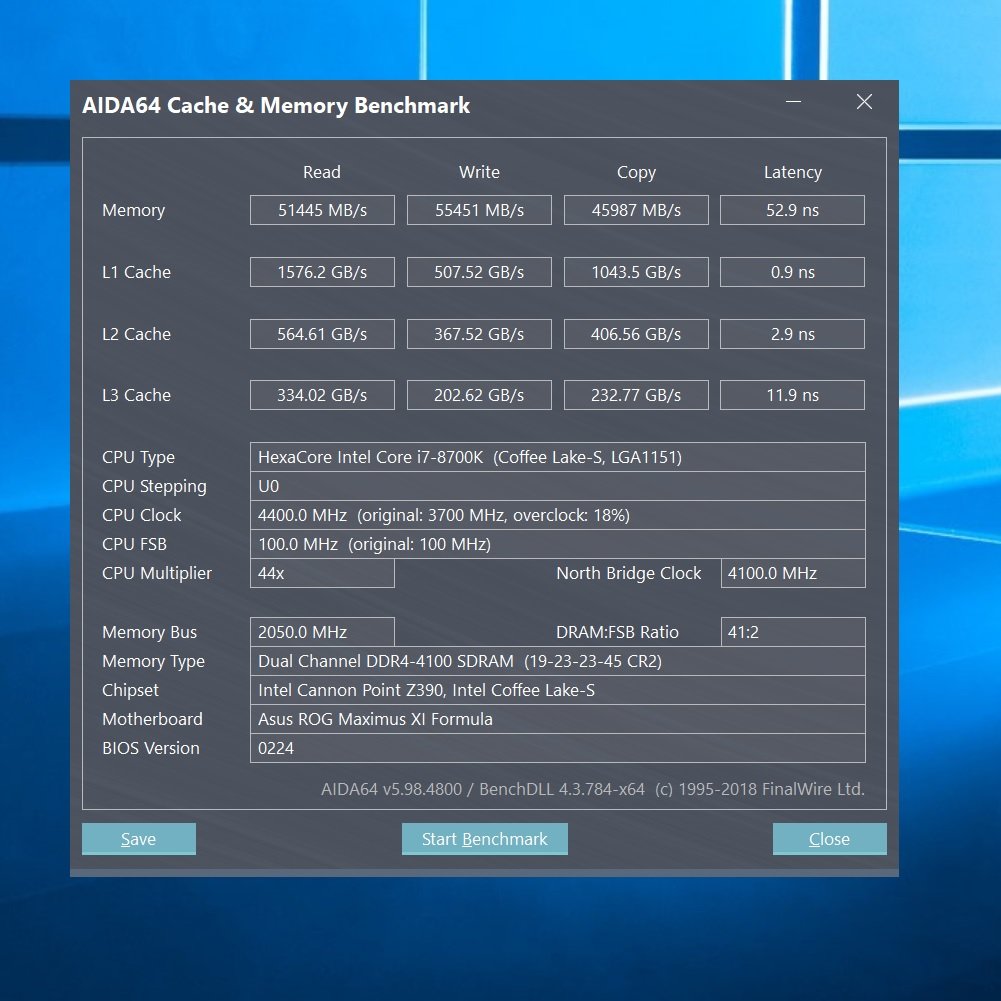
Task: Click L2 Cache Write 367.52 GB/s
Action: [479, 334]
